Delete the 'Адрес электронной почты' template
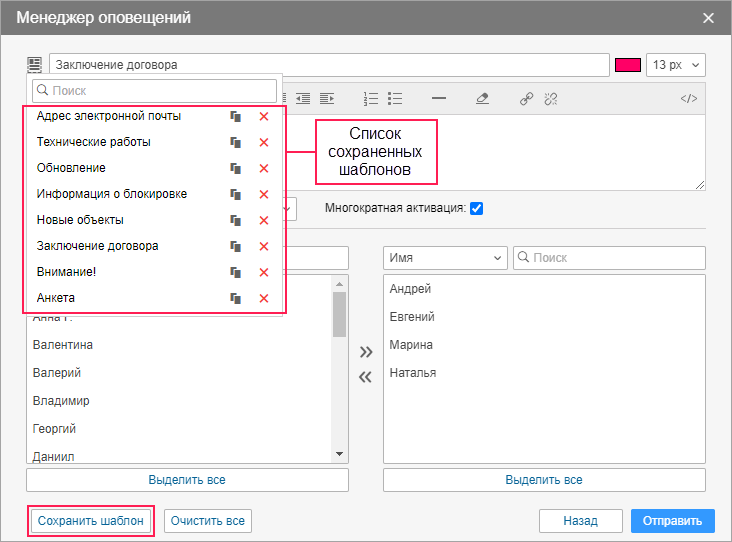Viewport: 732px width, 542px height. click(264, 116)
